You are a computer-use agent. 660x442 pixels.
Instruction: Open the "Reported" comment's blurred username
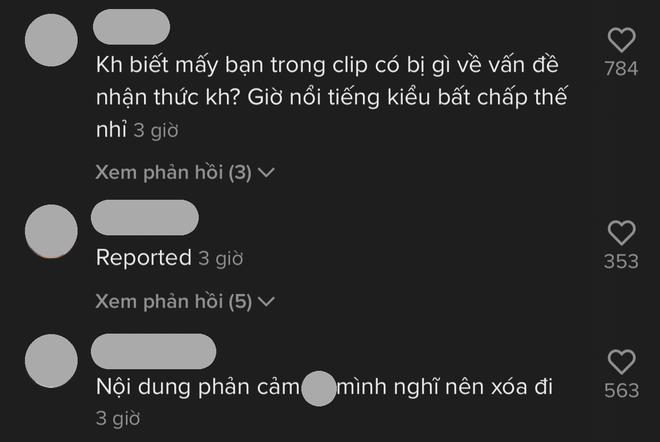145,218
